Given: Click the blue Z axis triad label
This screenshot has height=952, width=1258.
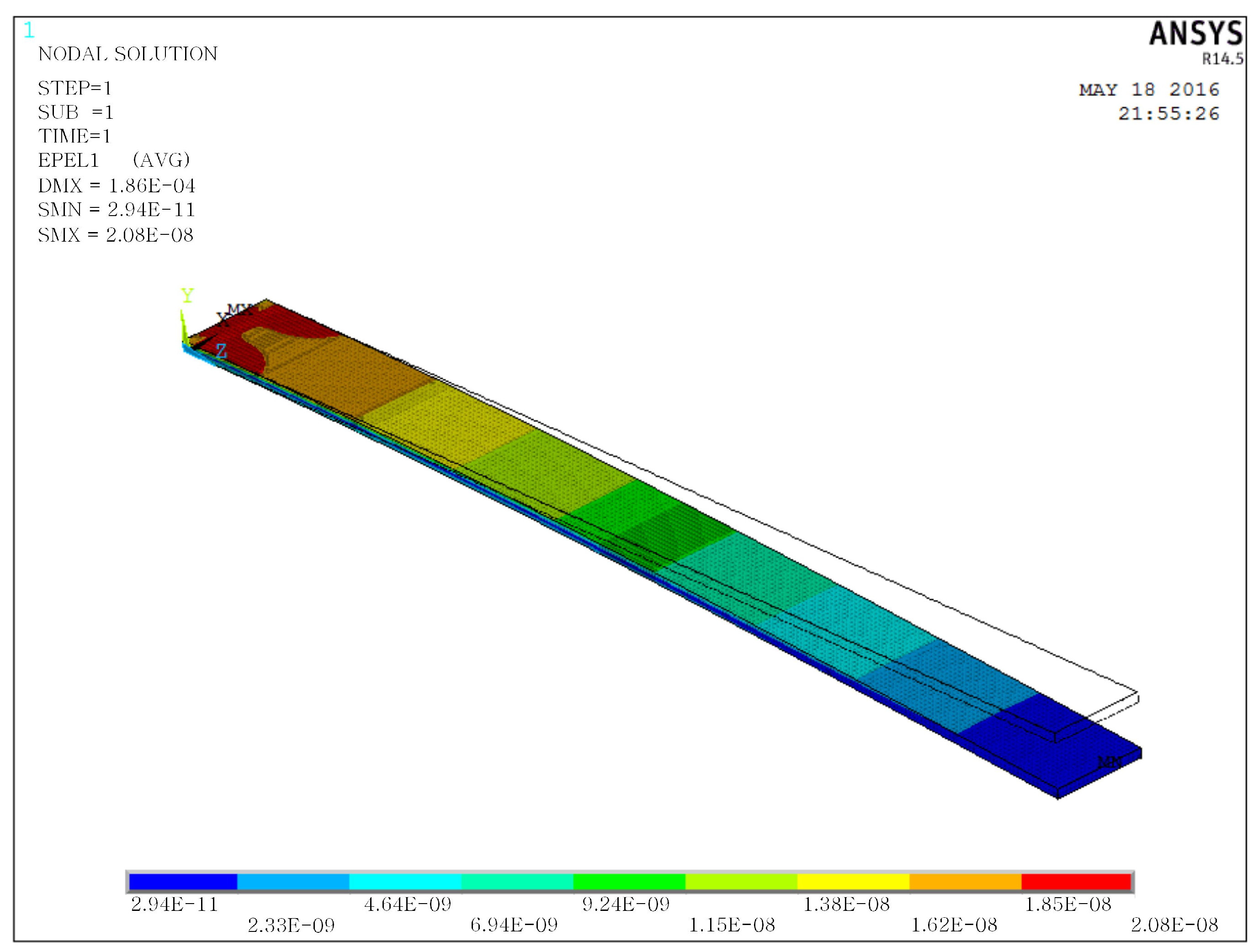Looking at the screenshot, I should [x=221, y=351].
